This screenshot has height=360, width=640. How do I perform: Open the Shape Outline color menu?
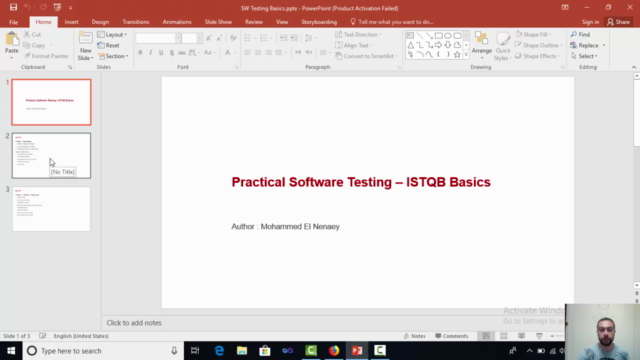(538, 45)
